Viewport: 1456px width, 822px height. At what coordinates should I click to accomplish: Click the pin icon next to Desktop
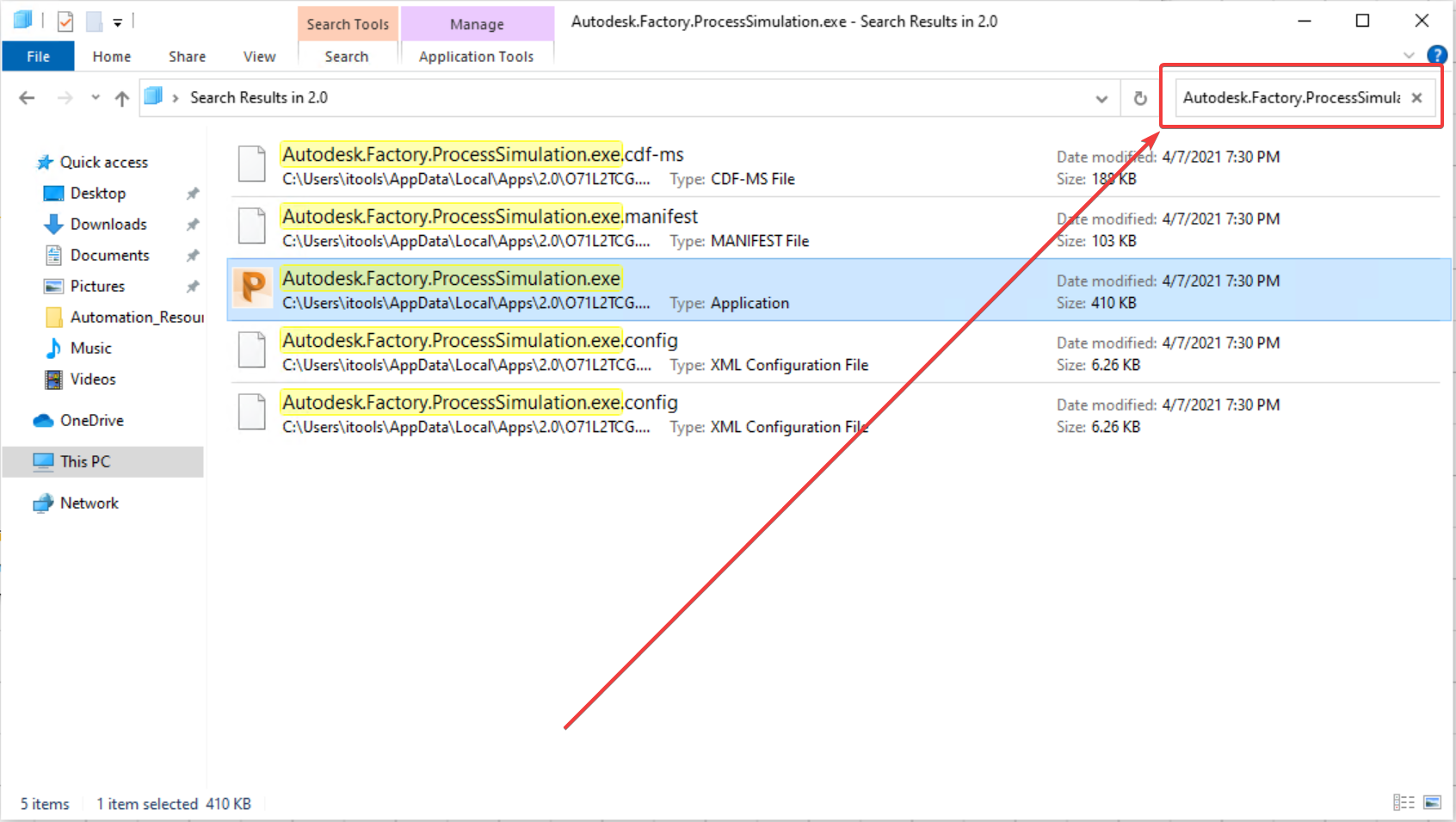click(x=193, y=194)
